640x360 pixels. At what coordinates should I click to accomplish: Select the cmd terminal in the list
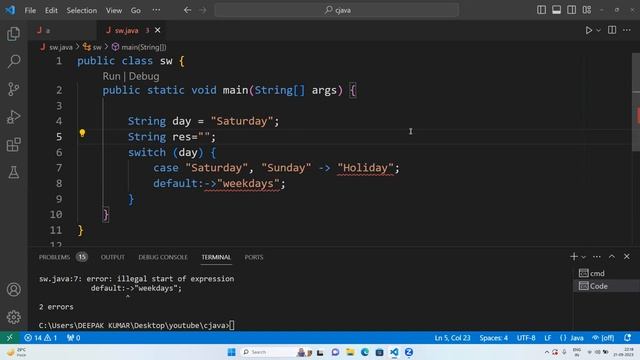click(x=607, y=273)
